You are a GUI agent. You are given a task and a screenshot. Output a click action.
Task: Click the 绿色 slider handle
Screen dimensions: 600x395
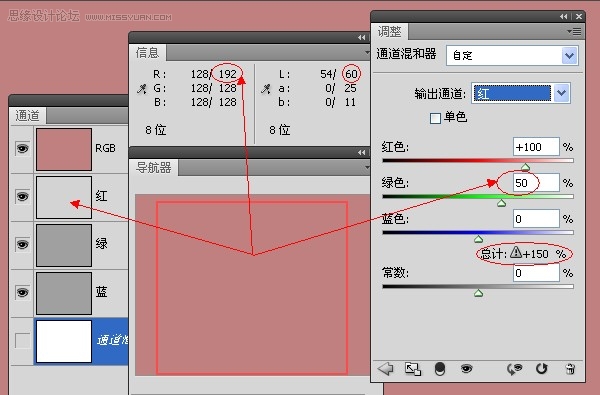[x=501, y=203]
